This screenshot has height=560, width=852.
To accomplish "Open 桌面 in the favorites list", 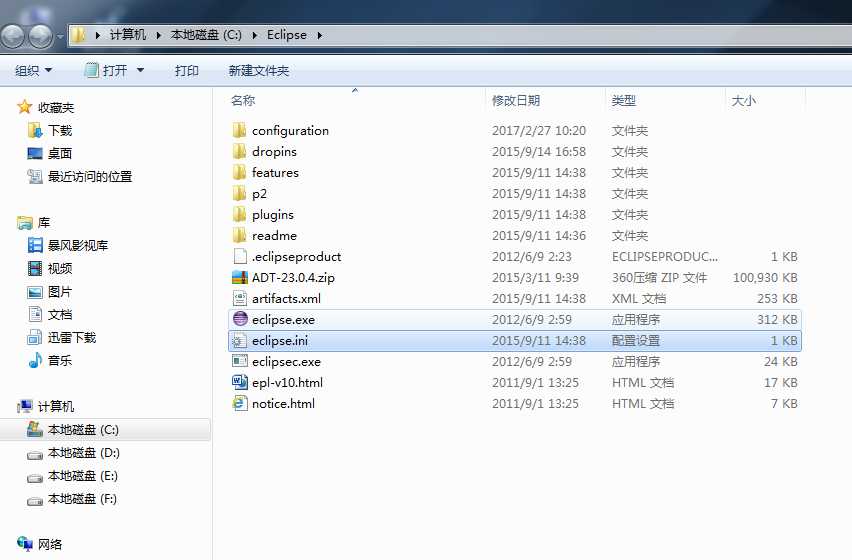I will (x=60, y=154).
